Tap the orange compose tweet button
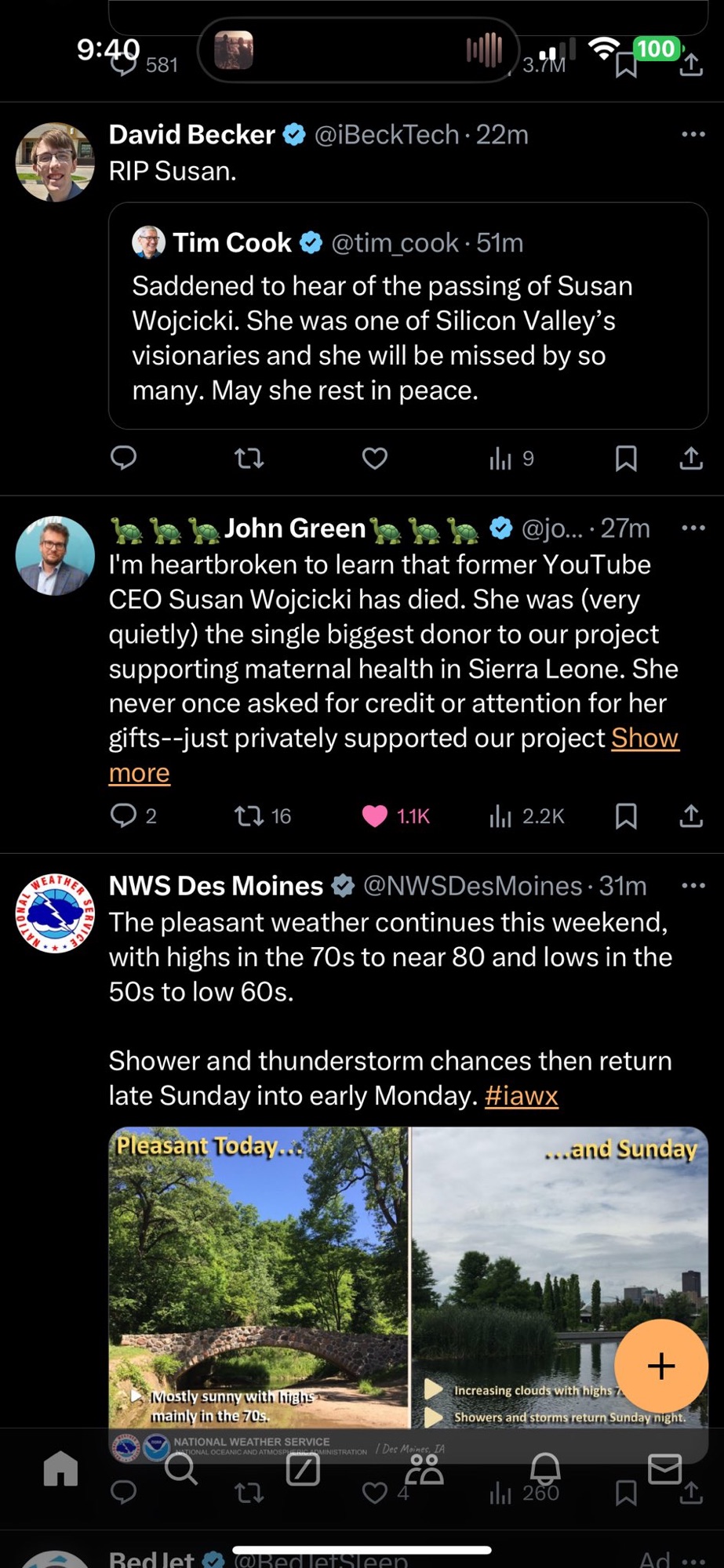The width and height of the screenshot is (724, 1568). coord(661,1366)
